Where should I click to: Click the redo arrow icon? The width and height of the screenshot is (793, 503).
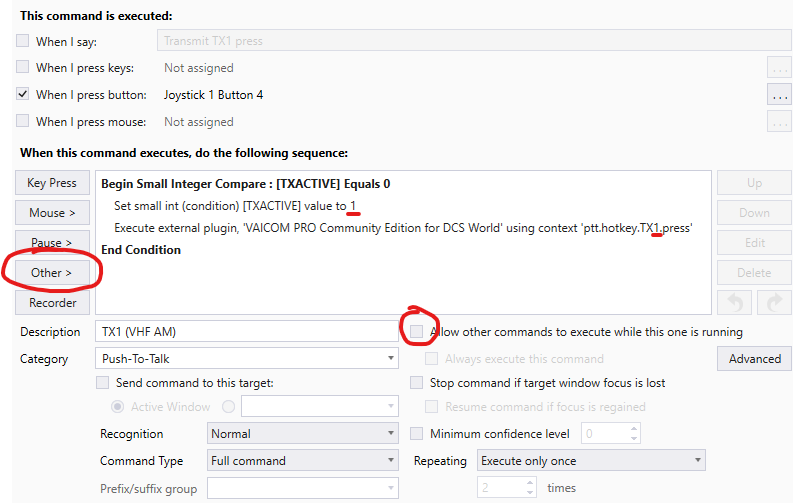click(x=775, y=303)
